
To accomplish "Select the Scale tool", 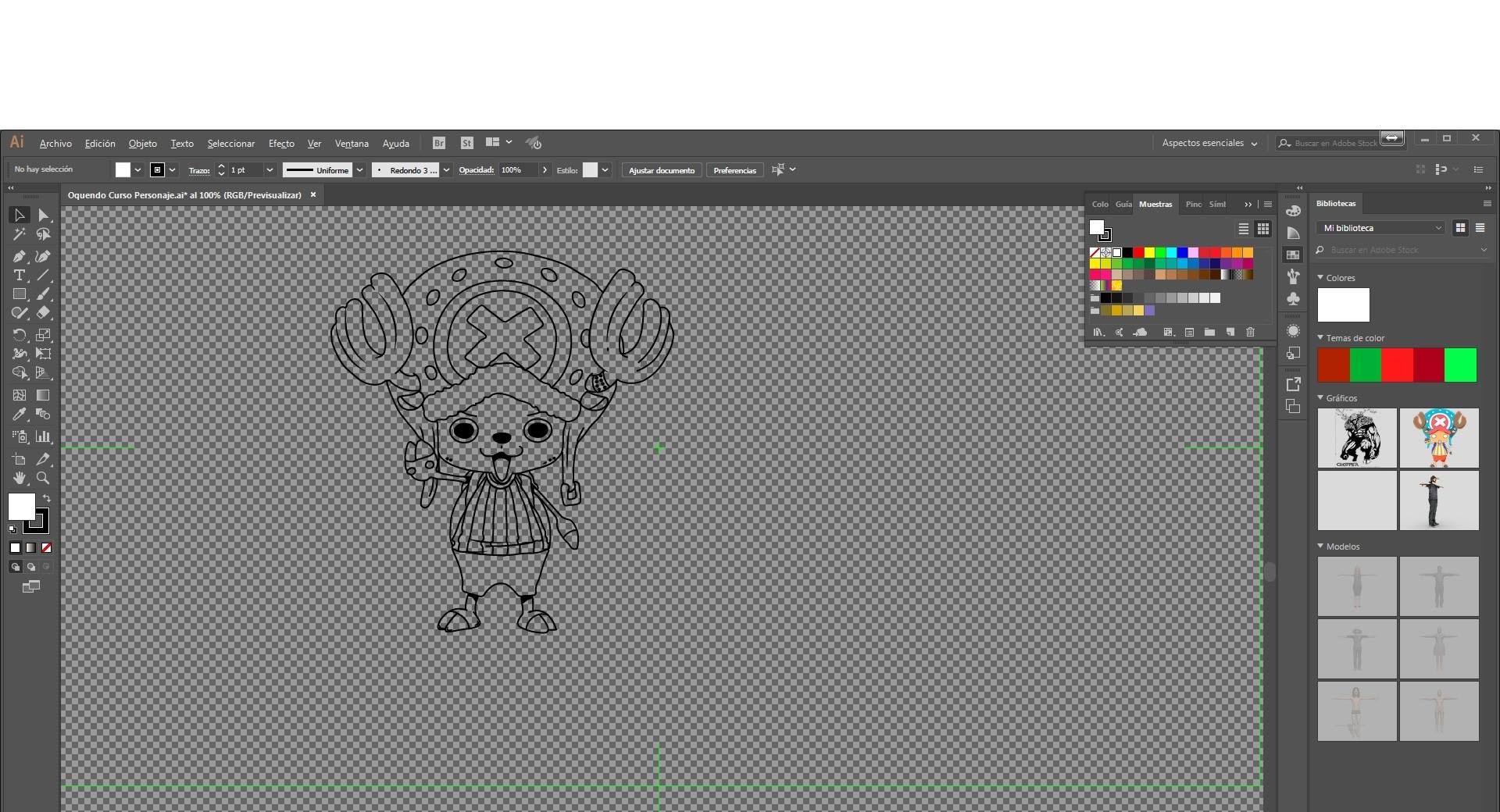I will (44, 335).
